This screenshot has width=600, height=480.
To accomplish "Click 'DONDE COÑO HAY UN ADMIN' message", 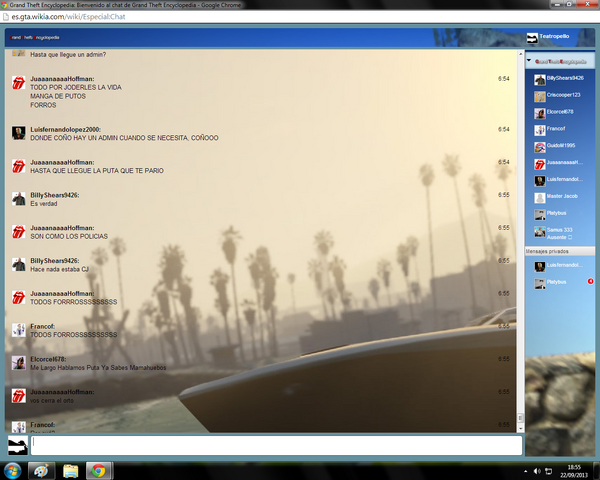I will [124, 138].
